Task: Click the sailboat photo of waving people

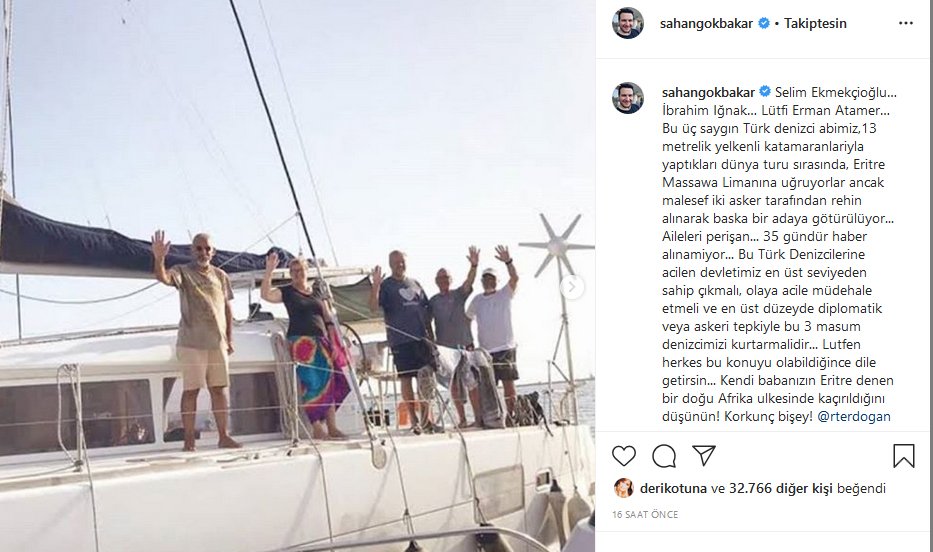Action: click(297, 276)
